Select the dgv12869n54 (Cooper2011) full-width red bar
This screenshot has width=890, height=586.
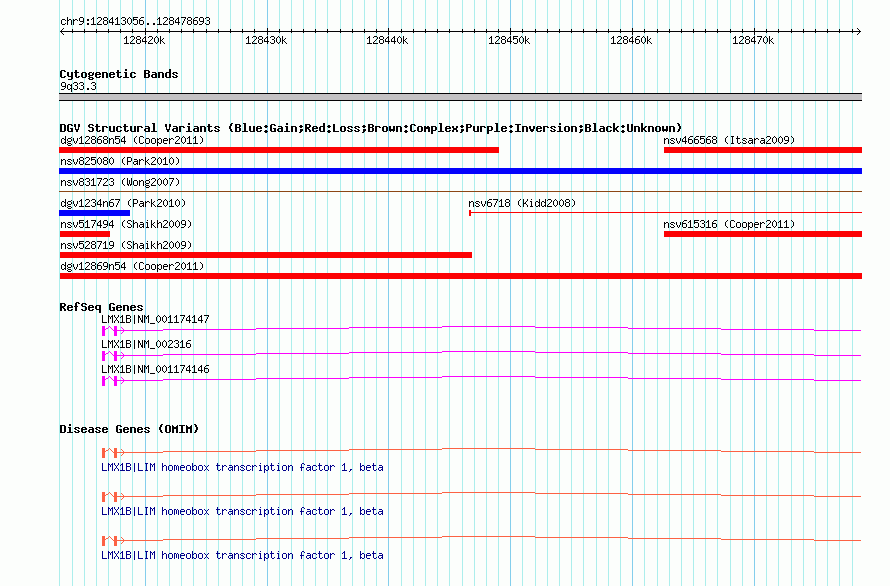click(460, 276)
